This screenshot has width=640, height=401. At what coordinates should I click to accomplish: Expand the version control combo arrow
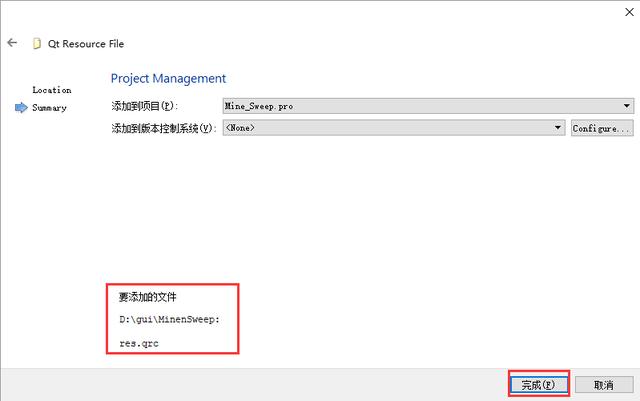pyautogui.click(x=558, y=128)
